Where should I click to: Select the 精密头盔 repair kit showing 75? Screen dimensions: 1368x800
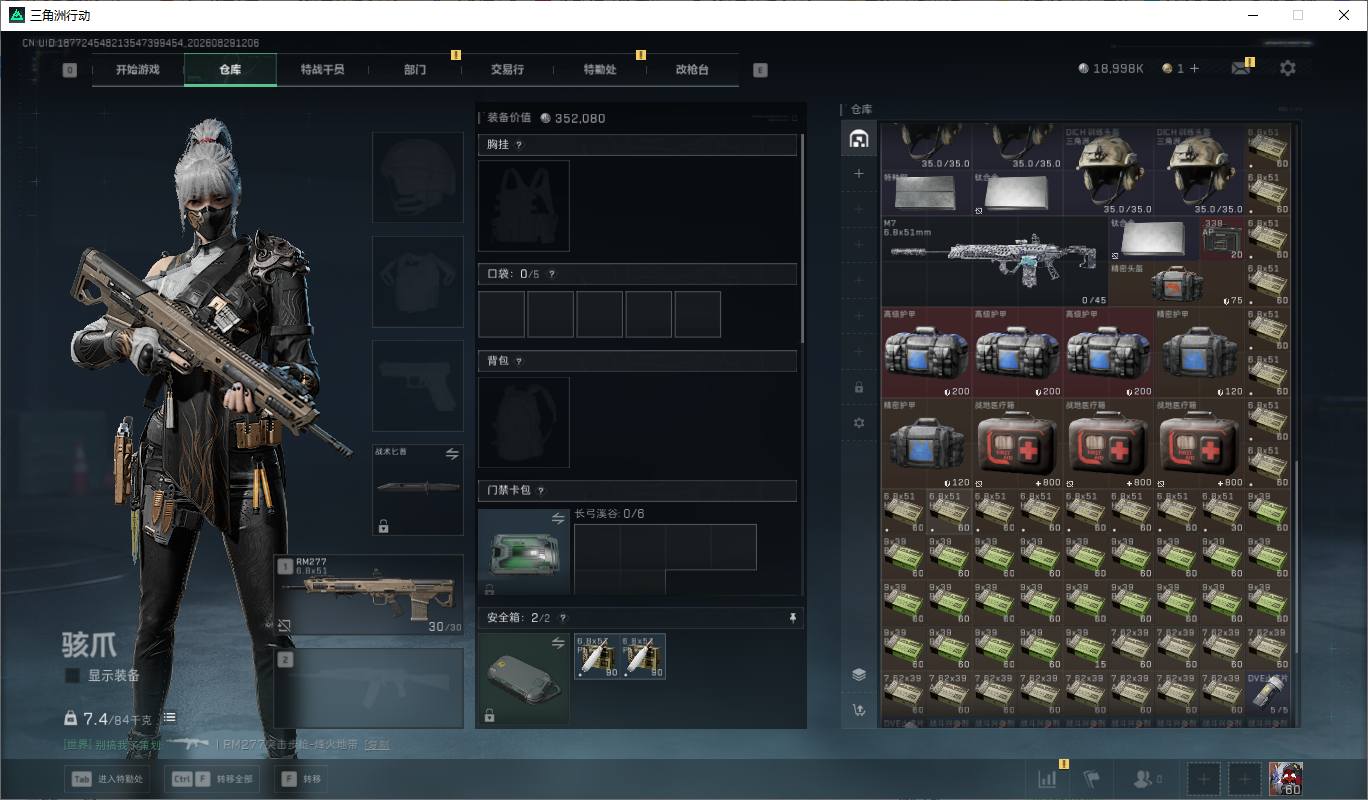pyautogui.click(x=1177, y=284)
